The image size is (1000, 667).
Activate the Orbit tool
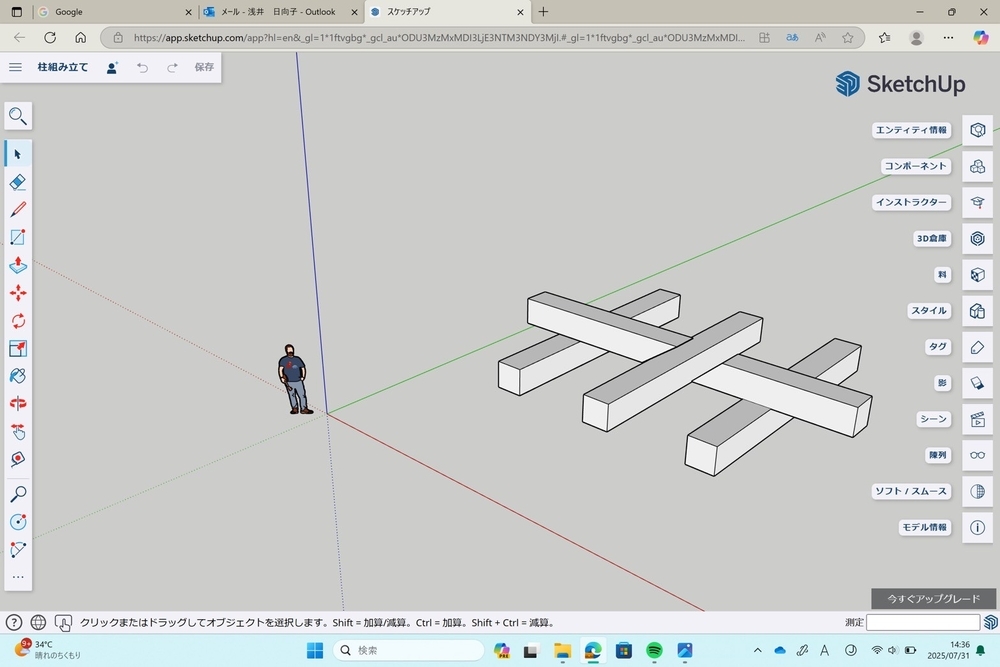click(18, 404)
